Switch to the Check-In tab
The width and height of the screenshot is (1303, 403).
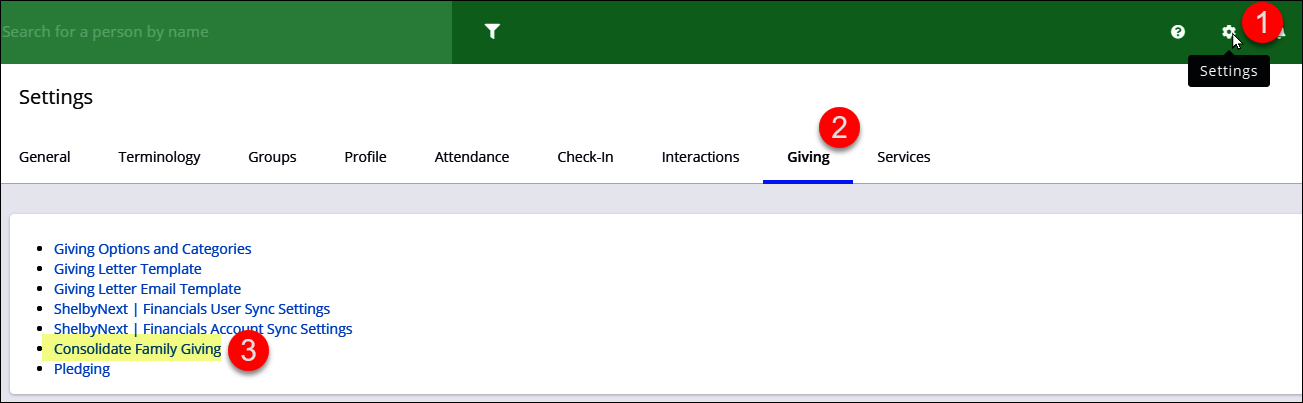coord(585,157)
